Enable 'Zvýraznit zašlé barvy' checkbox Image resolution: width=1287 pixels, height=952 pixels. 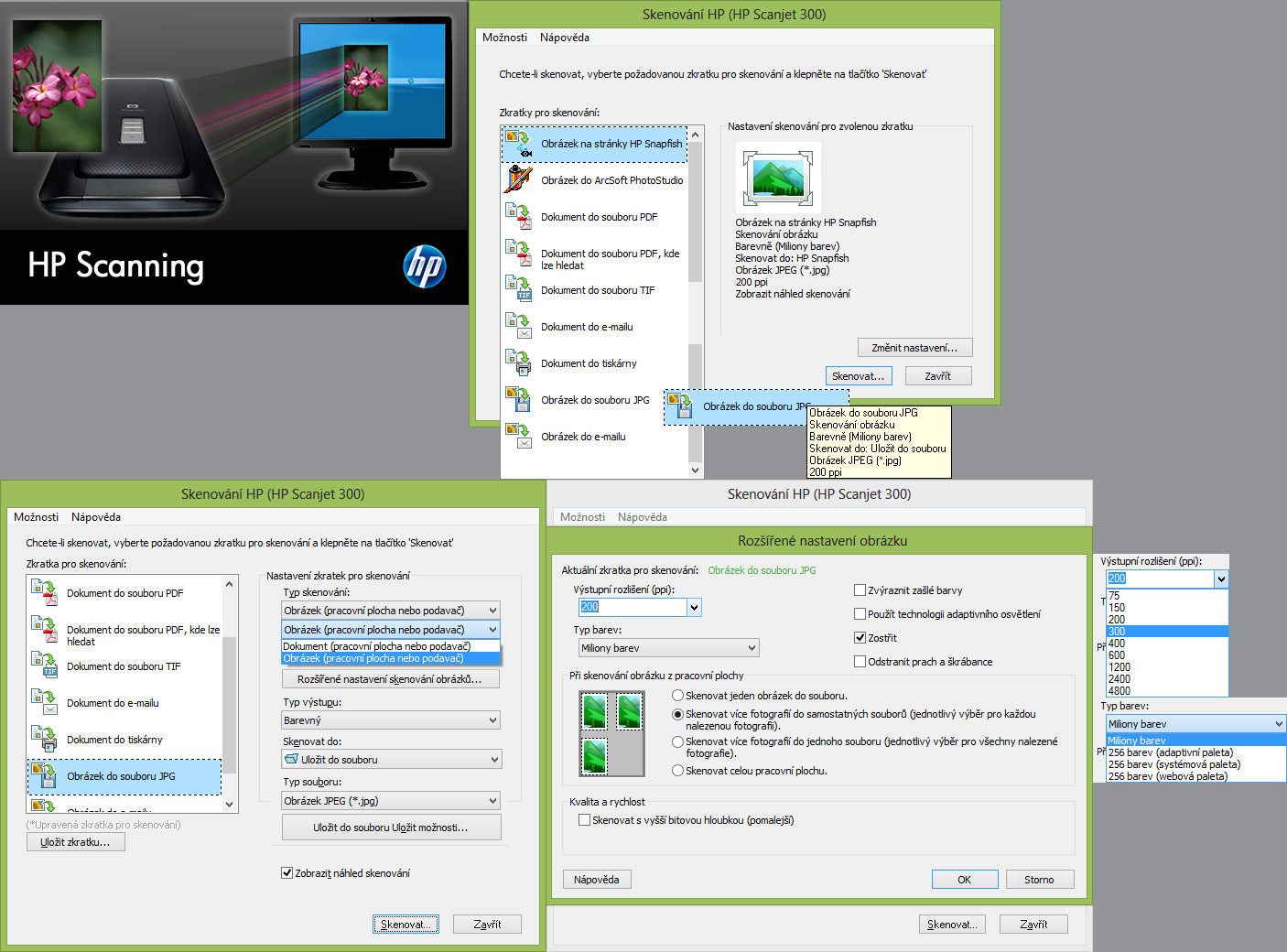coord(860,590)
